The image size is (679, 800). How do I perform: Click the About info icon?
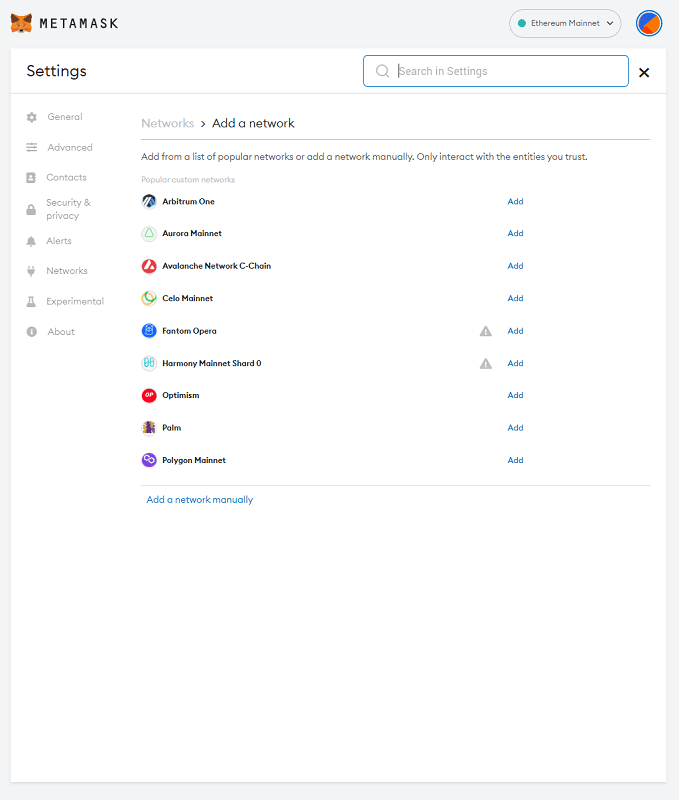[x=32, y=332]
